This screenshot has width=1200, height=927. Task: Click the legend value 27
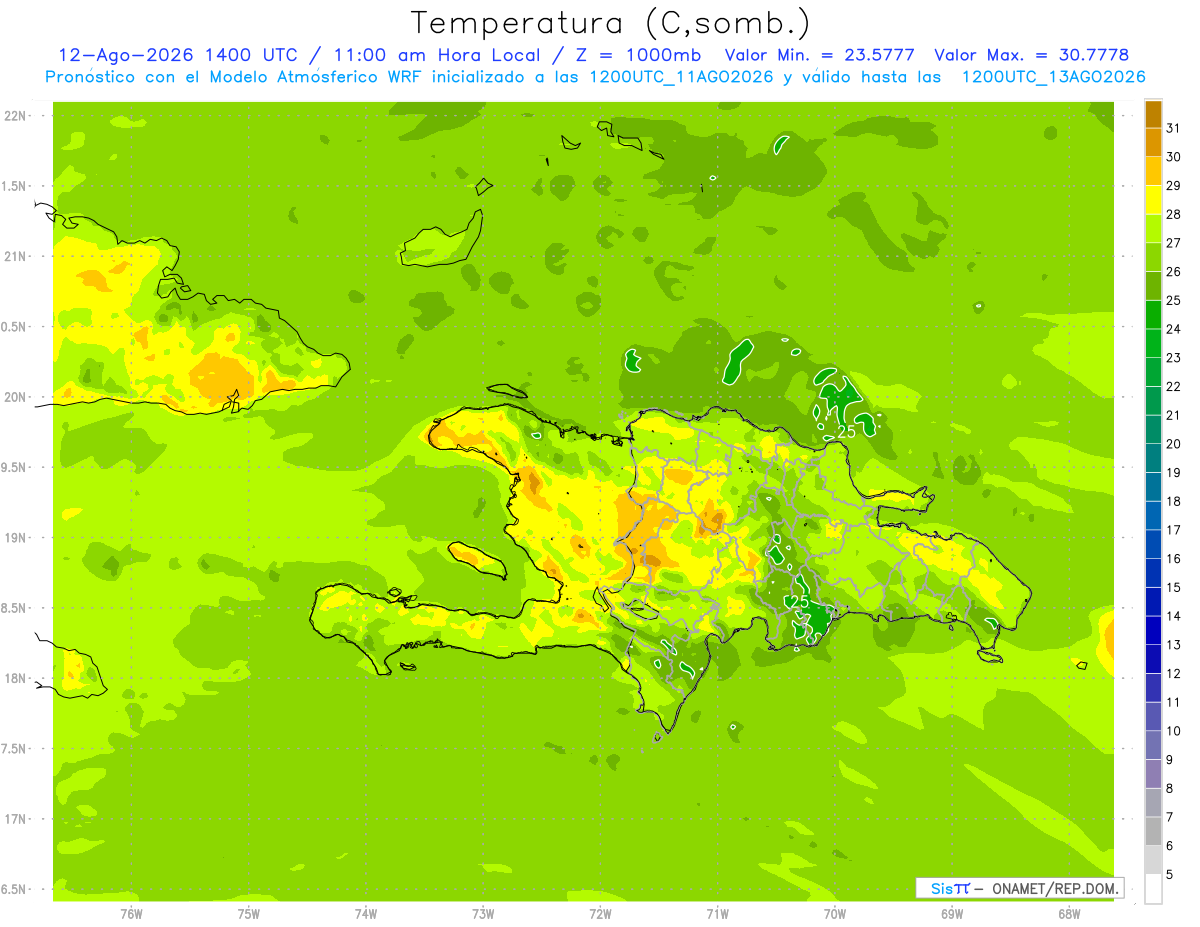(x=1174, y=243)
